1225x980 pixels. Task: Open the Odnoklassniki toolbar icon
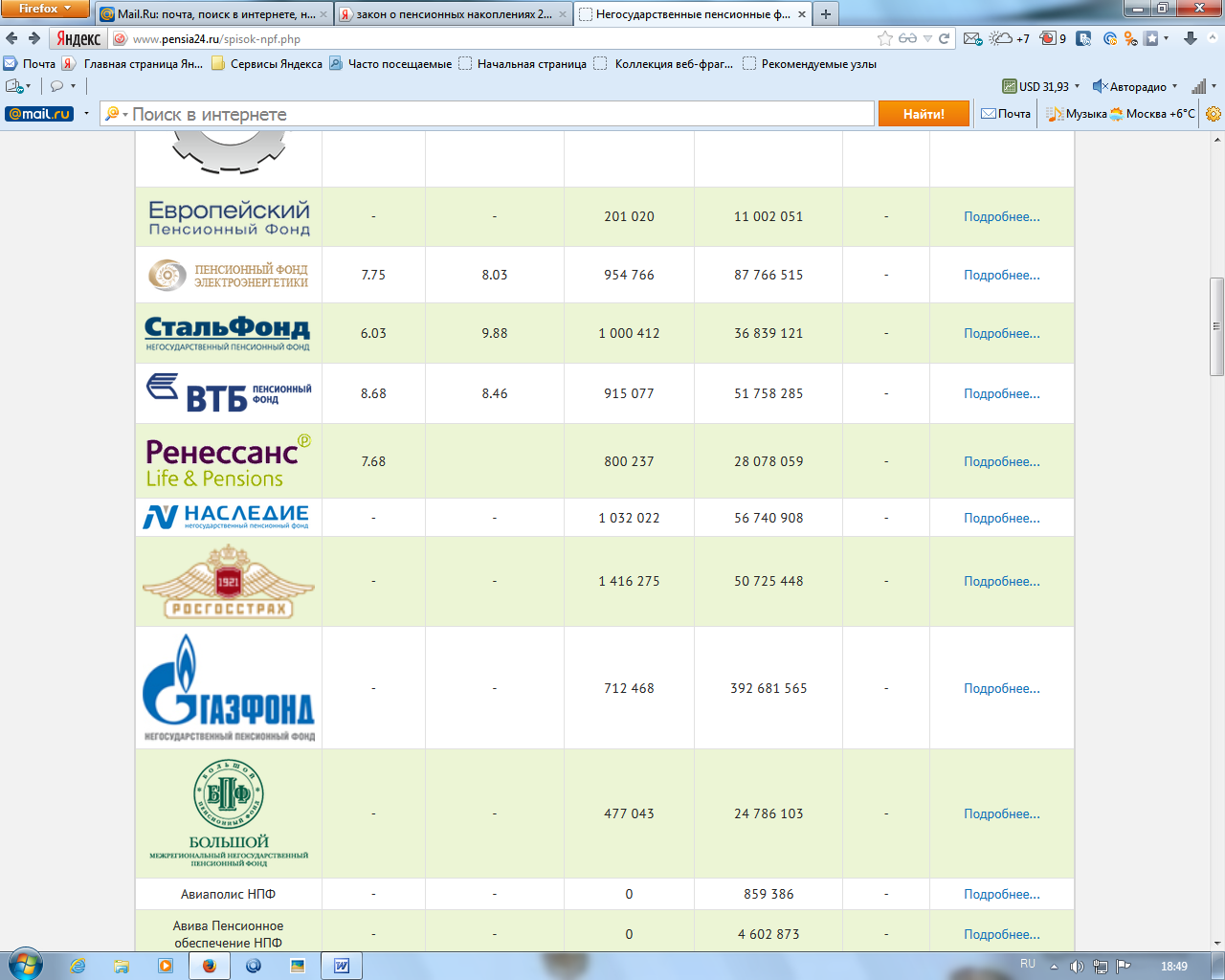tap(1130, 38)
